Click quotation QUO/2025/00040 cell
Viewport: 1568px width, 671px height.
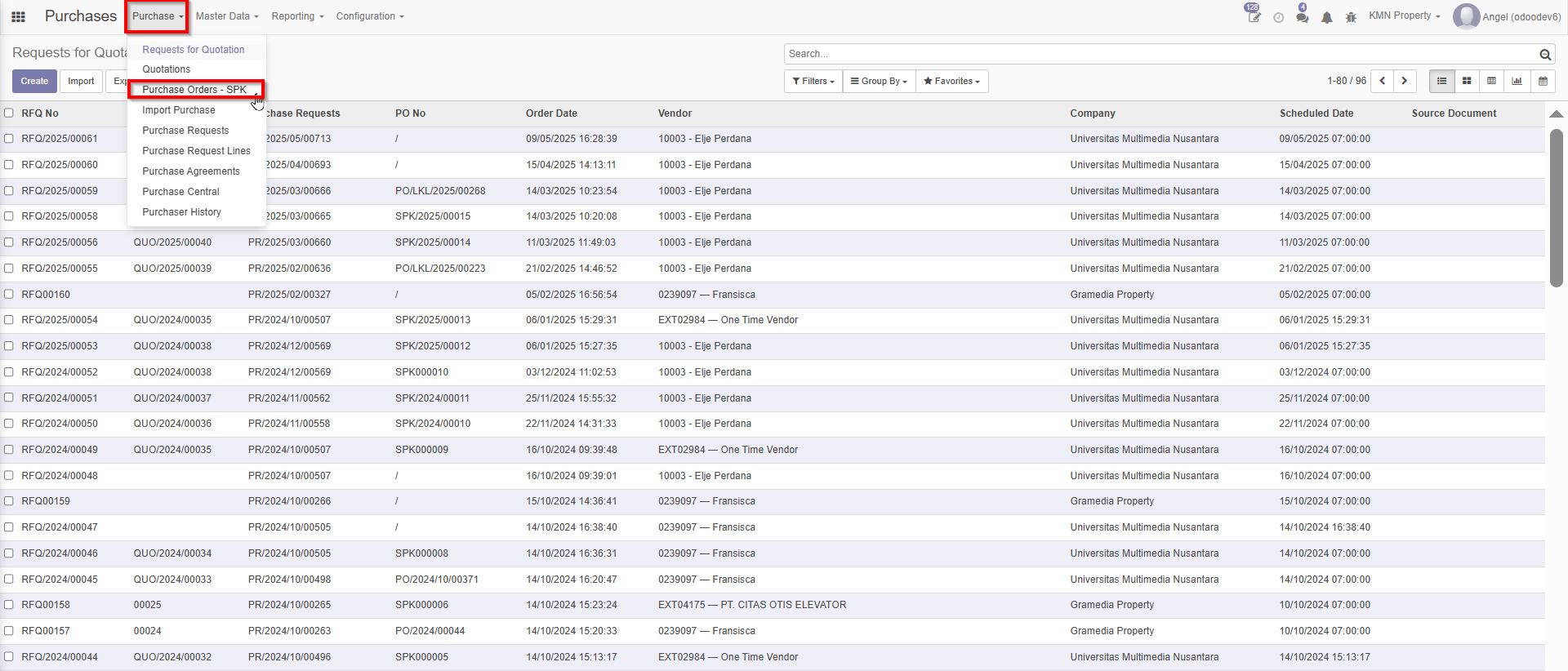172,242
